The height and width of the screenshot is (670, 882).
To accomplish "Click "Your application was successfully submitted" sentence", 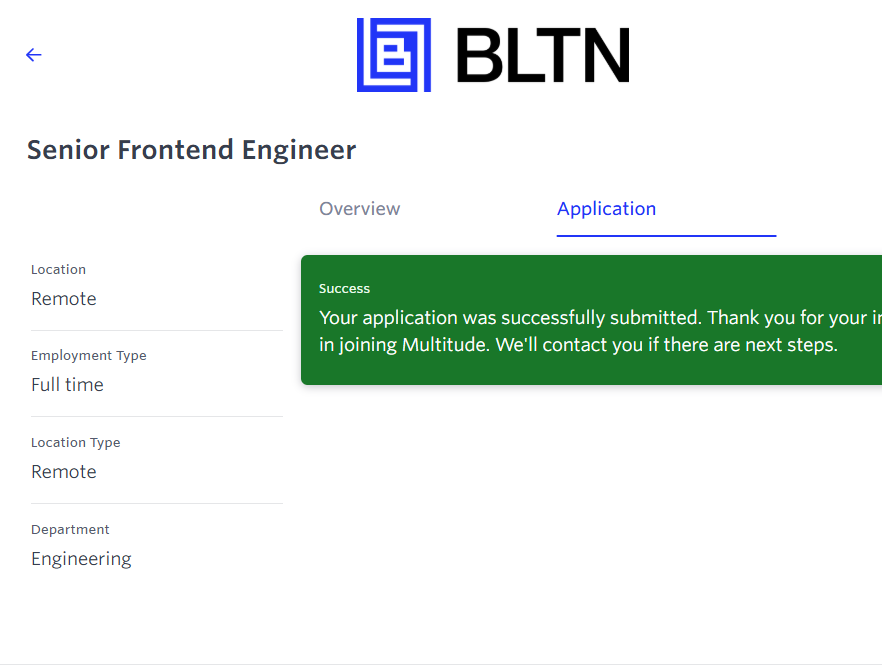I will point(510,318).
